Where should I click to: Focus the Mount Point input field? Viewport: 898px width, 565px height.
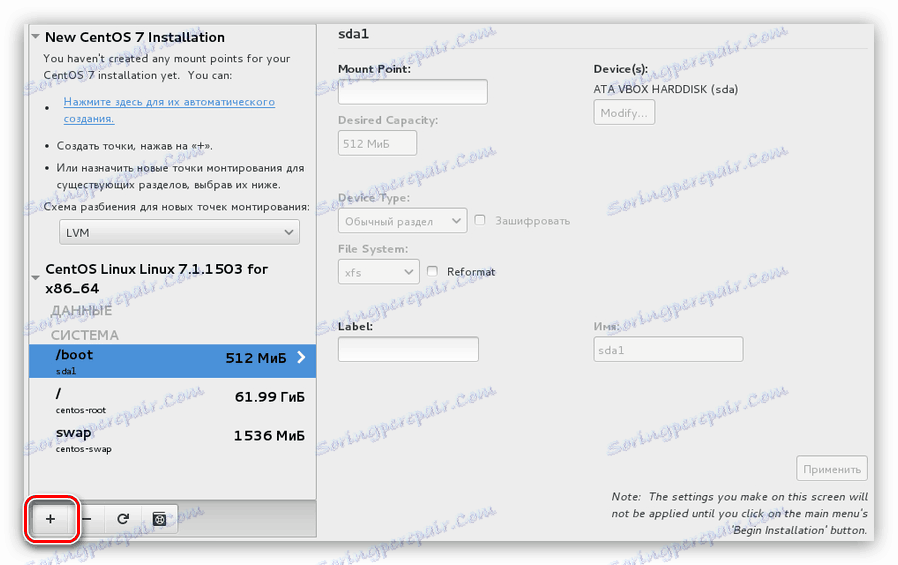412,92
